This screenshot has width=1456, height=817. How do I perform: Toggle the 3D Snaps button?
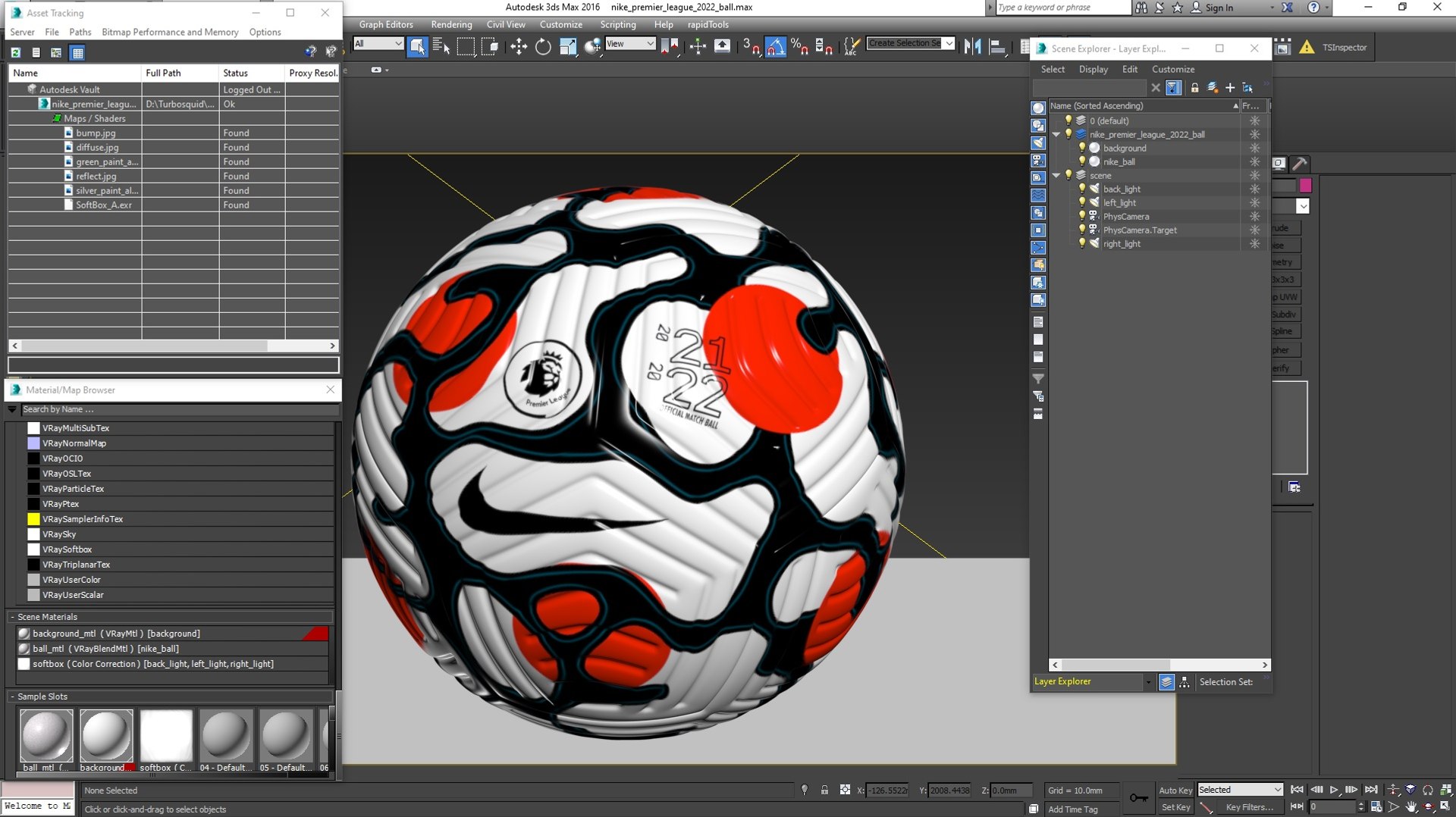[x=751, y=47]
